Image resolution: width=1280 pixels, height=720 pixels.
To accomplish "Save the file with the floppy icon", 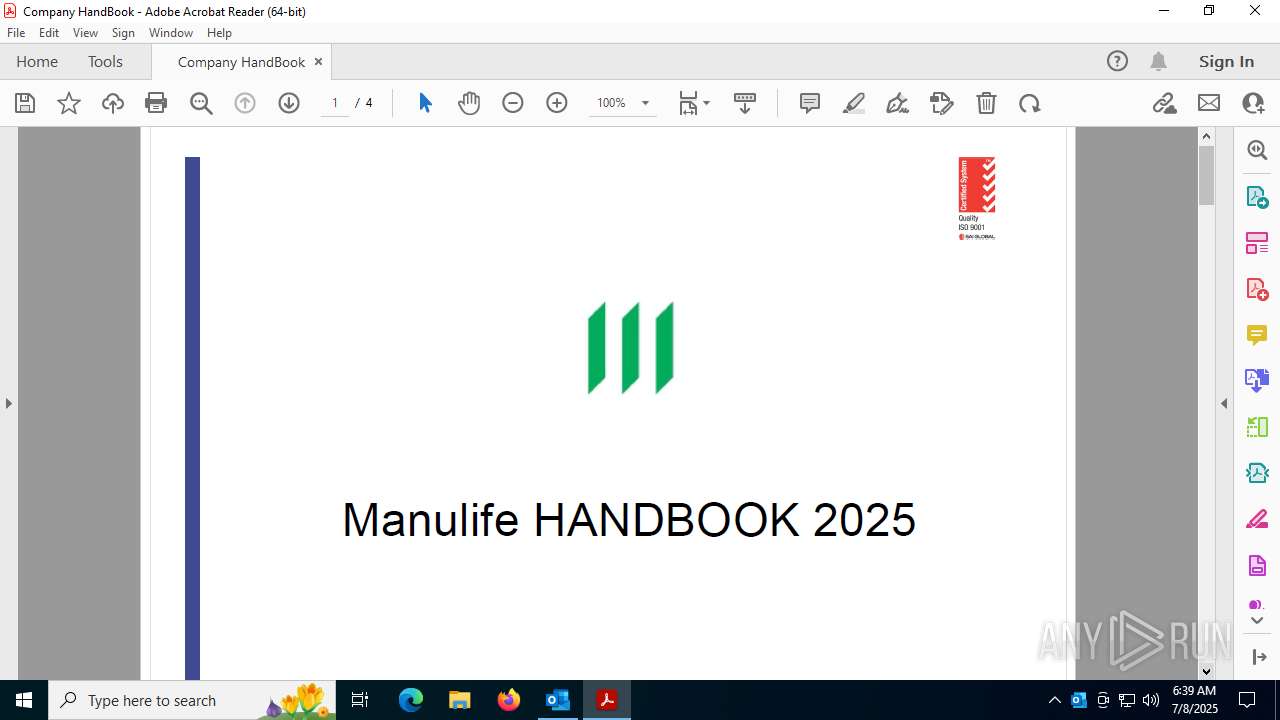I will 25,103.
